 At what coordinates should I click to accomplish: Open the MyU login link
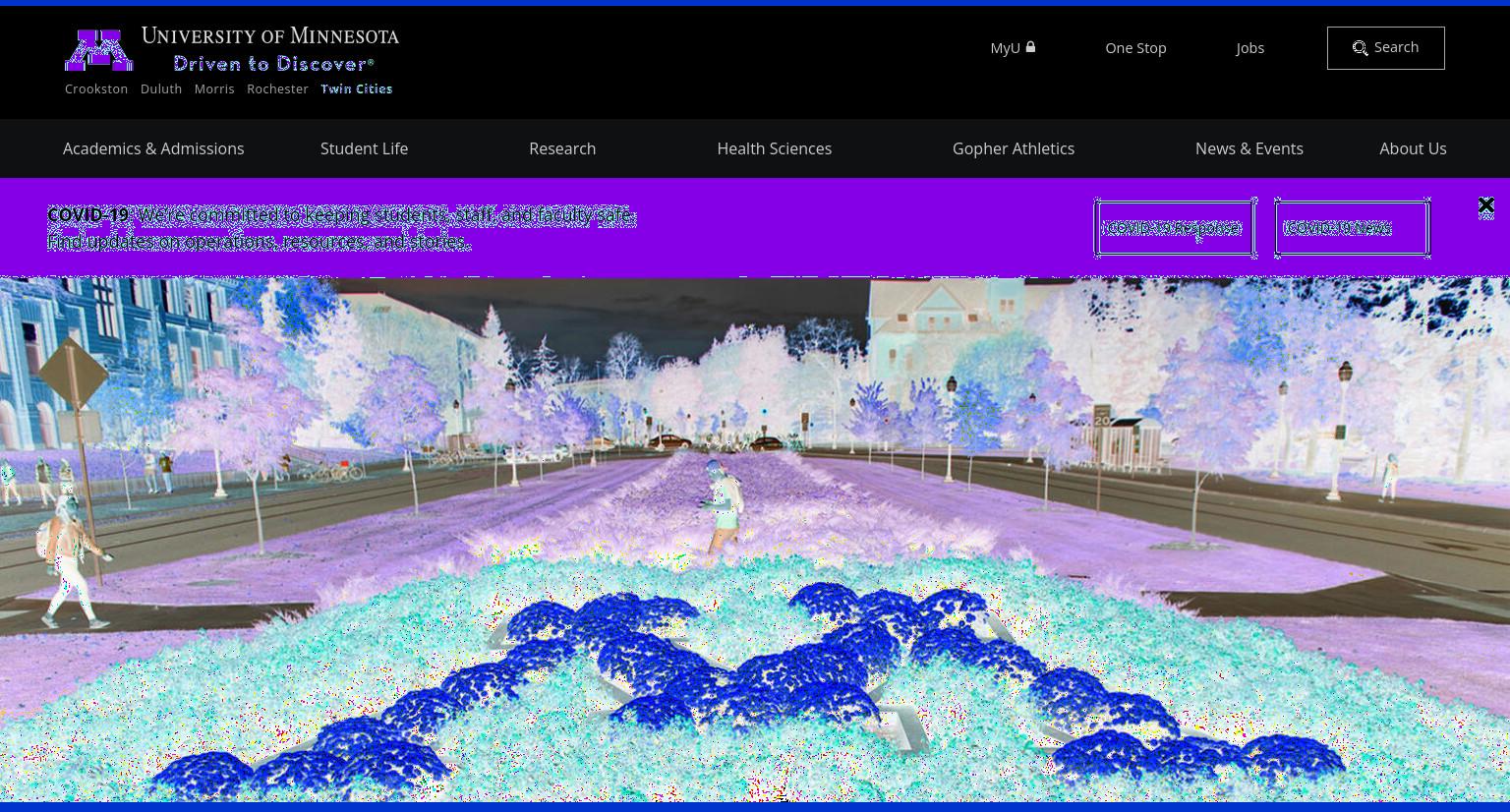pos(1013,47)
